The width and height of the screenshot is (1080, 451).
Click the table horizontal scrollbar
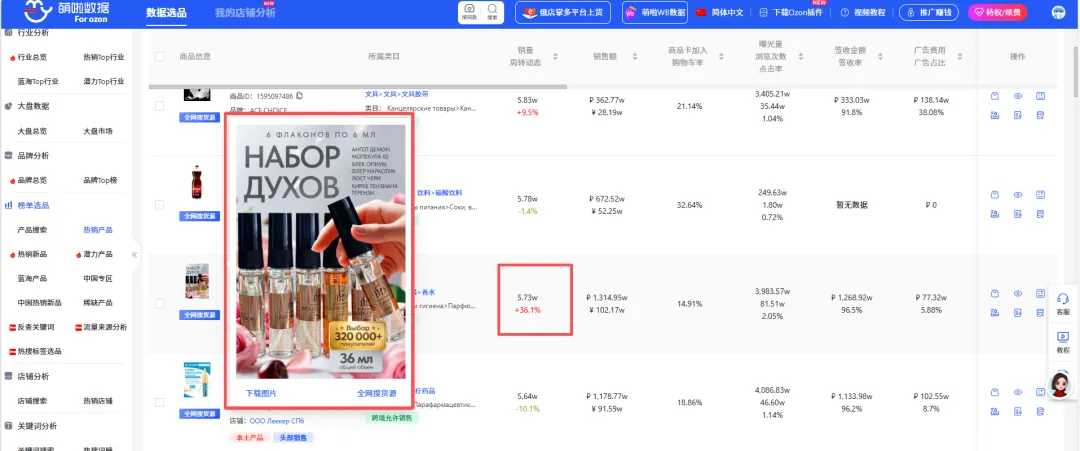click(358, 87)
